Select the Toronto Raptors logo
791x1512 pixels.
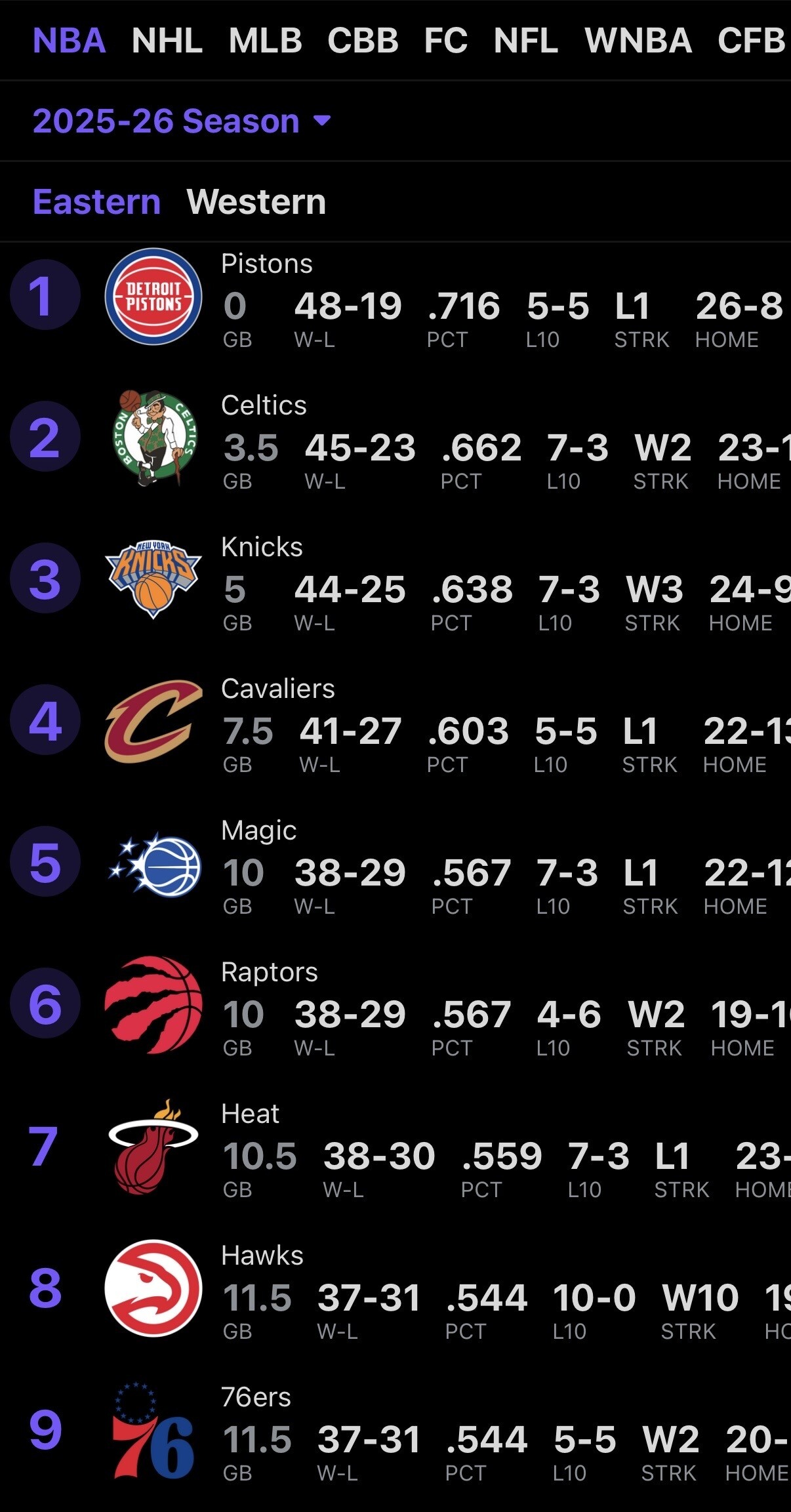tap(153, 1004)
